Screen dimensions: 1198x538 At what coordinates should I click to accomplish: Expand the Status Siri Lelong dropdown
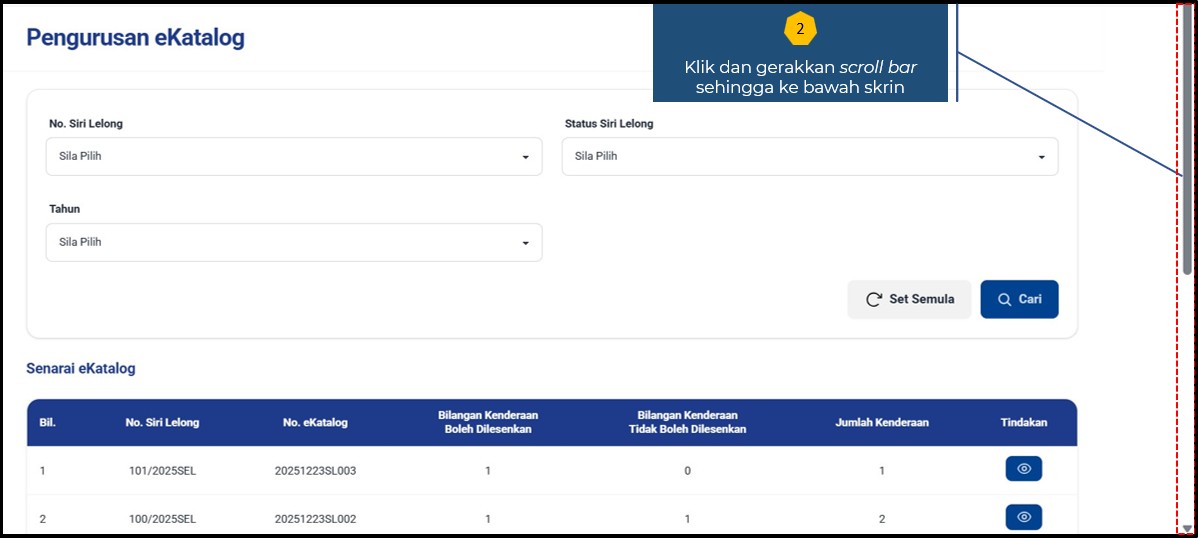point(809,157)
